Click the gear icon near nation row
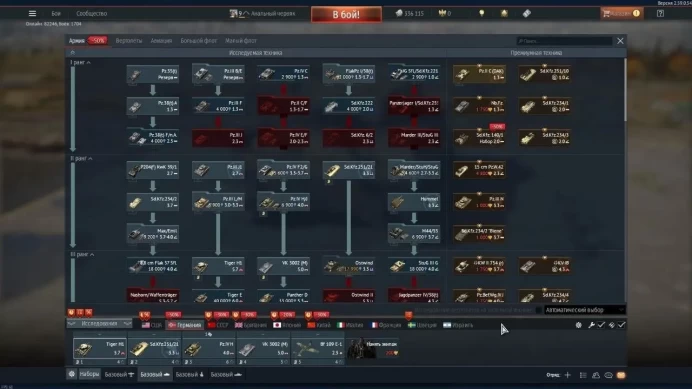 (x=579, y=325)
